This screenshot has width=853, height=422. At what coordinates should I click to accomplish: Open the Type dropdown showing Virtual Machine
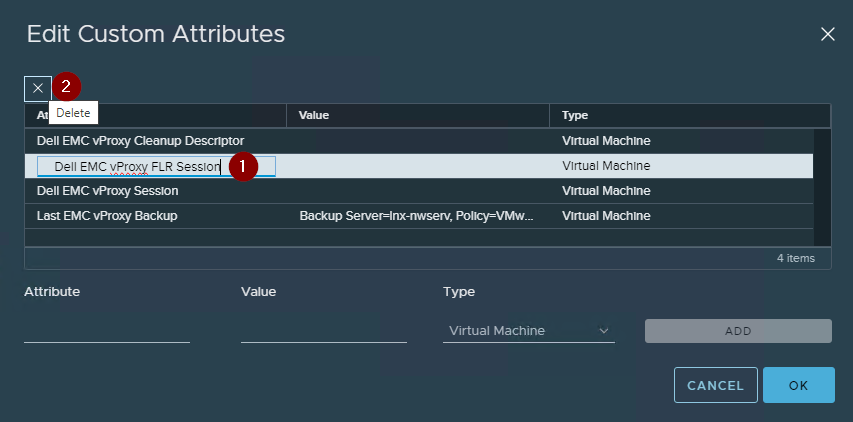pos(527,331)
